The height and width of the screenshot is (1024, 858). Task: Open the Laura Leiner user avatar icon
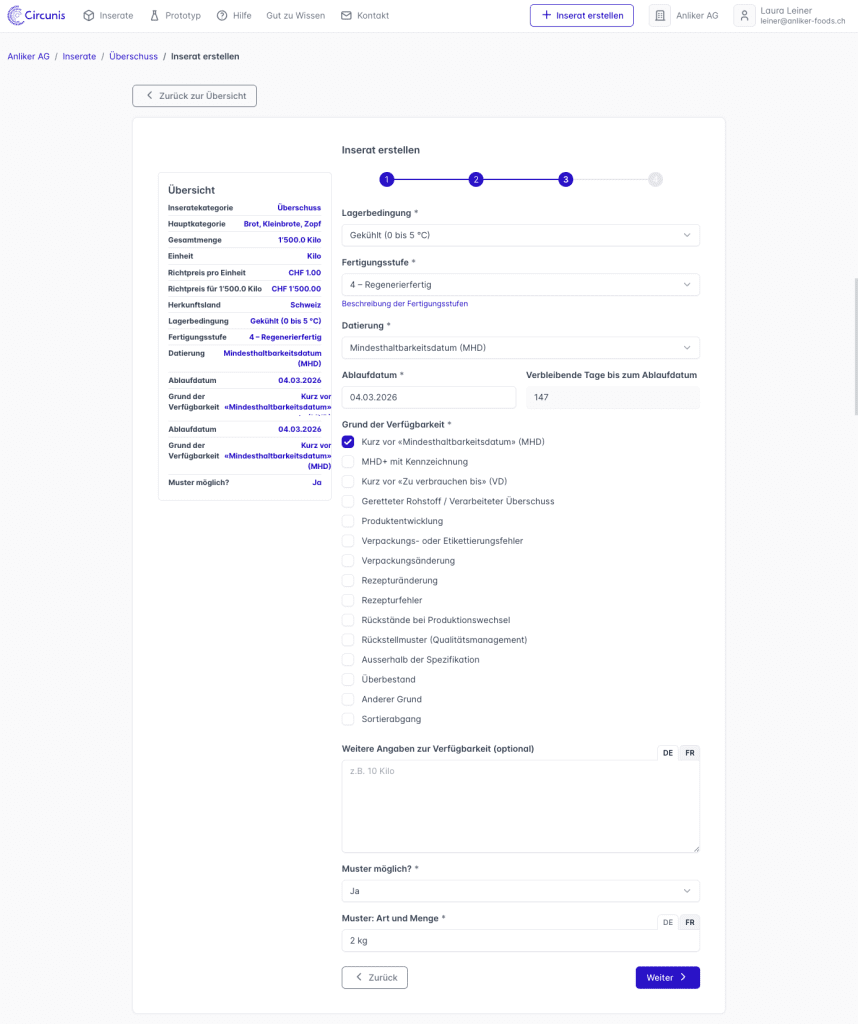(x=744, y=16)
